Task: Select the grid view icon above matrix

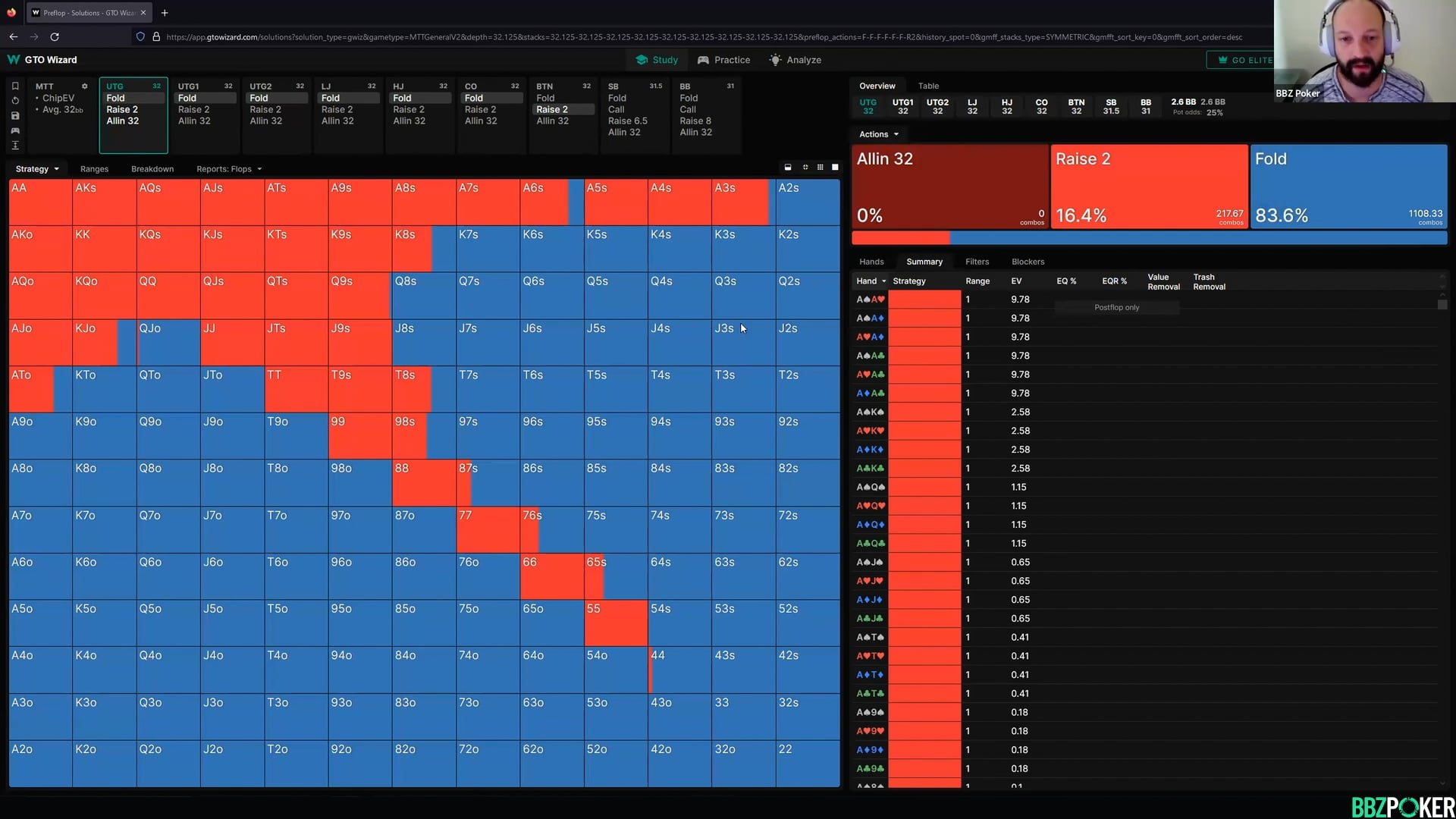Action: pos(820,168)
